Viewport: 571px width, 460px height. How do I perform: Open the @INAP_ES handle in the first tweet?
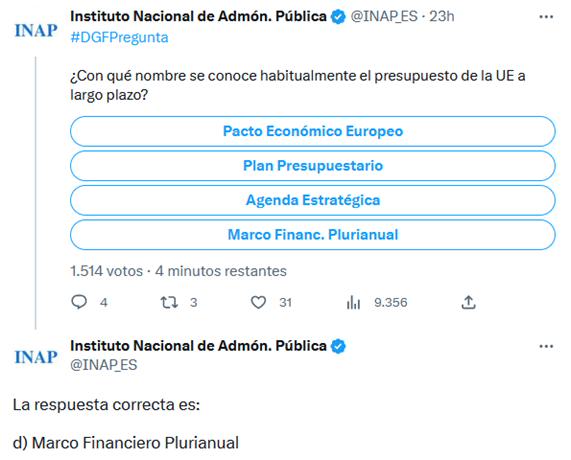coord(384,16)
